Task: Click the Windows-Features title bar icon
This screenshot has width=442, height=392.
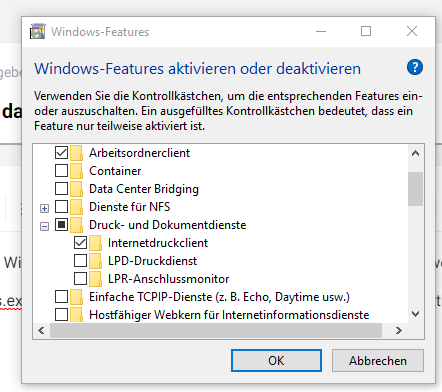Action: [37, 32]
